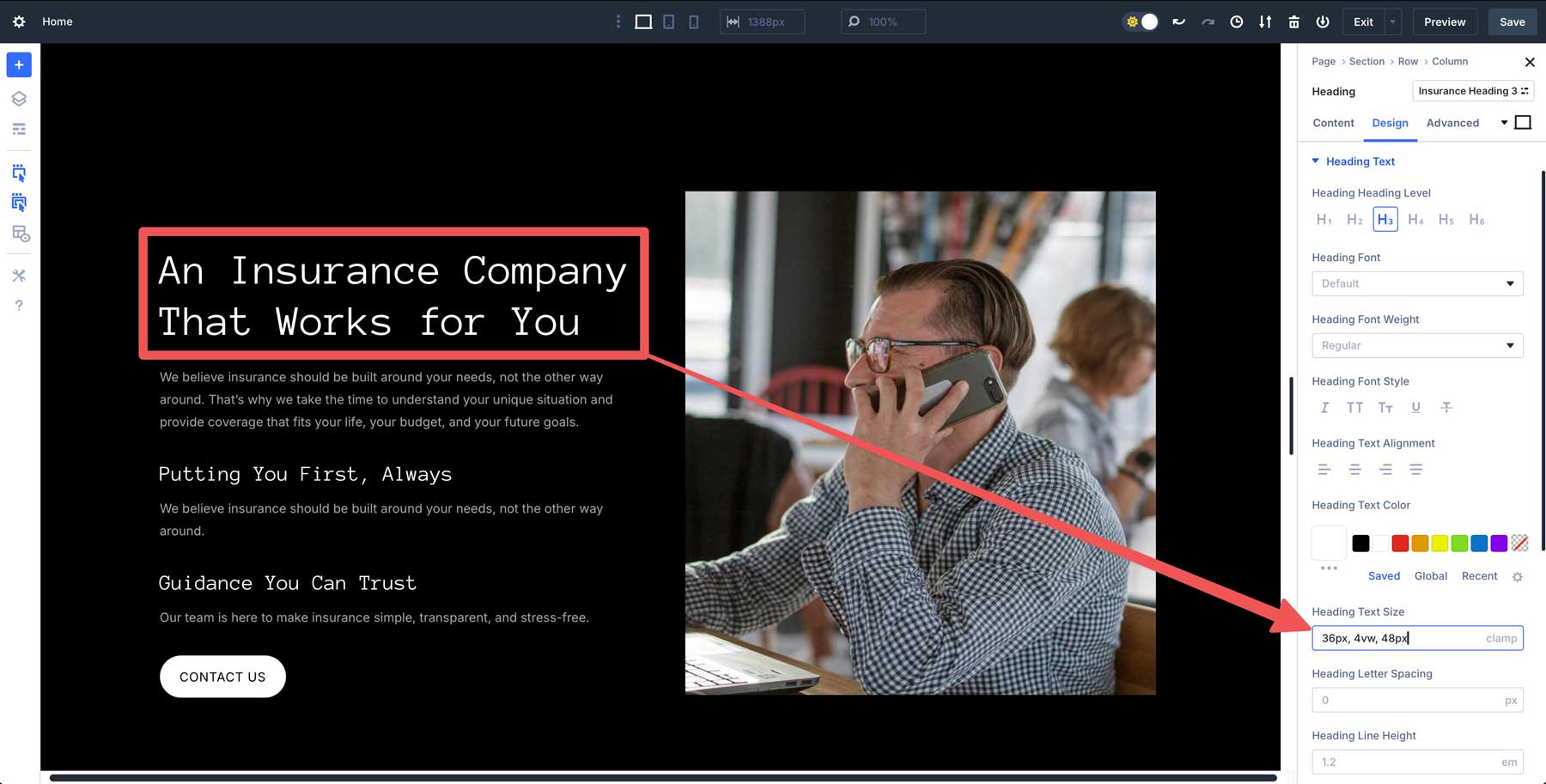Screen dimensions: 1546x784
Task: Switch to the Advanced tab
Action: 1452,123
